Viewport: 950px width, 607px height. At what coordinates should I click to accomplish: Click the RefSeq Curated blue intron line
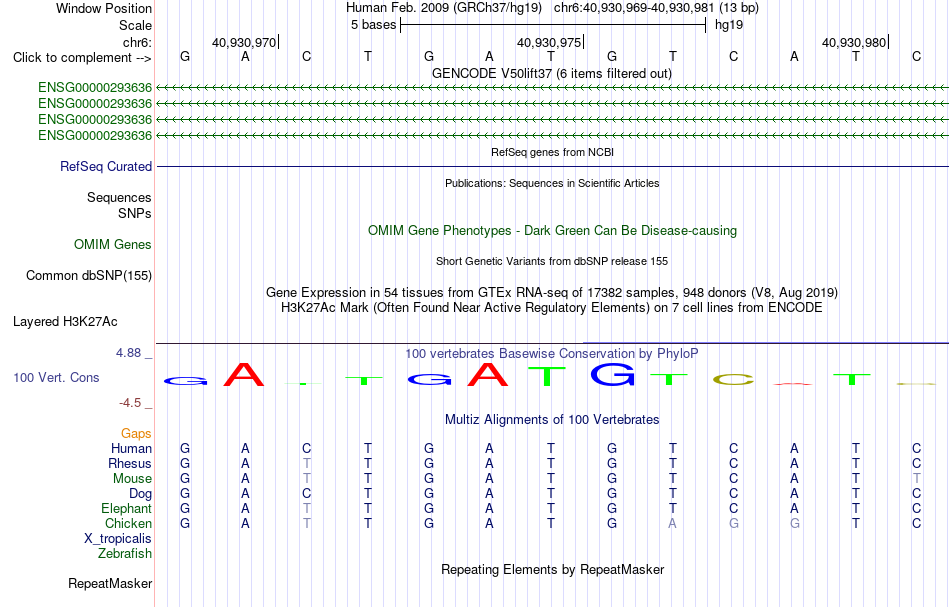click(x=552, y=166)
